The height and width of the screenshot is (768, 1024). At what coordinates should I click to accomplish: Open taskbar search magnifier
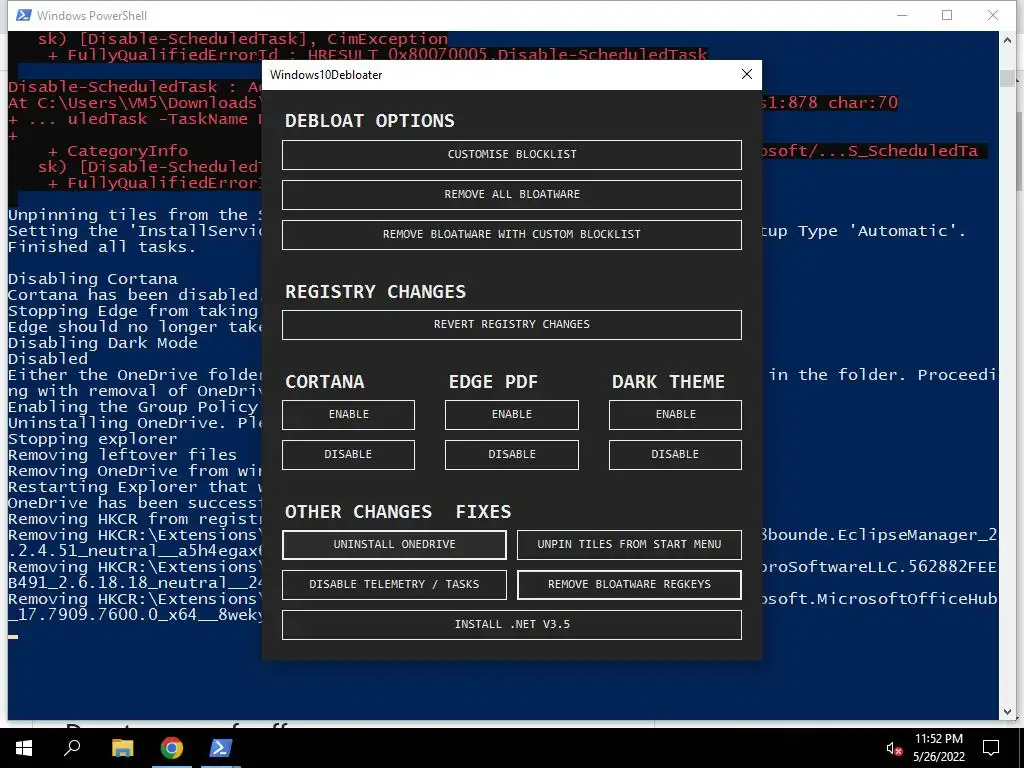coord(72,748)
